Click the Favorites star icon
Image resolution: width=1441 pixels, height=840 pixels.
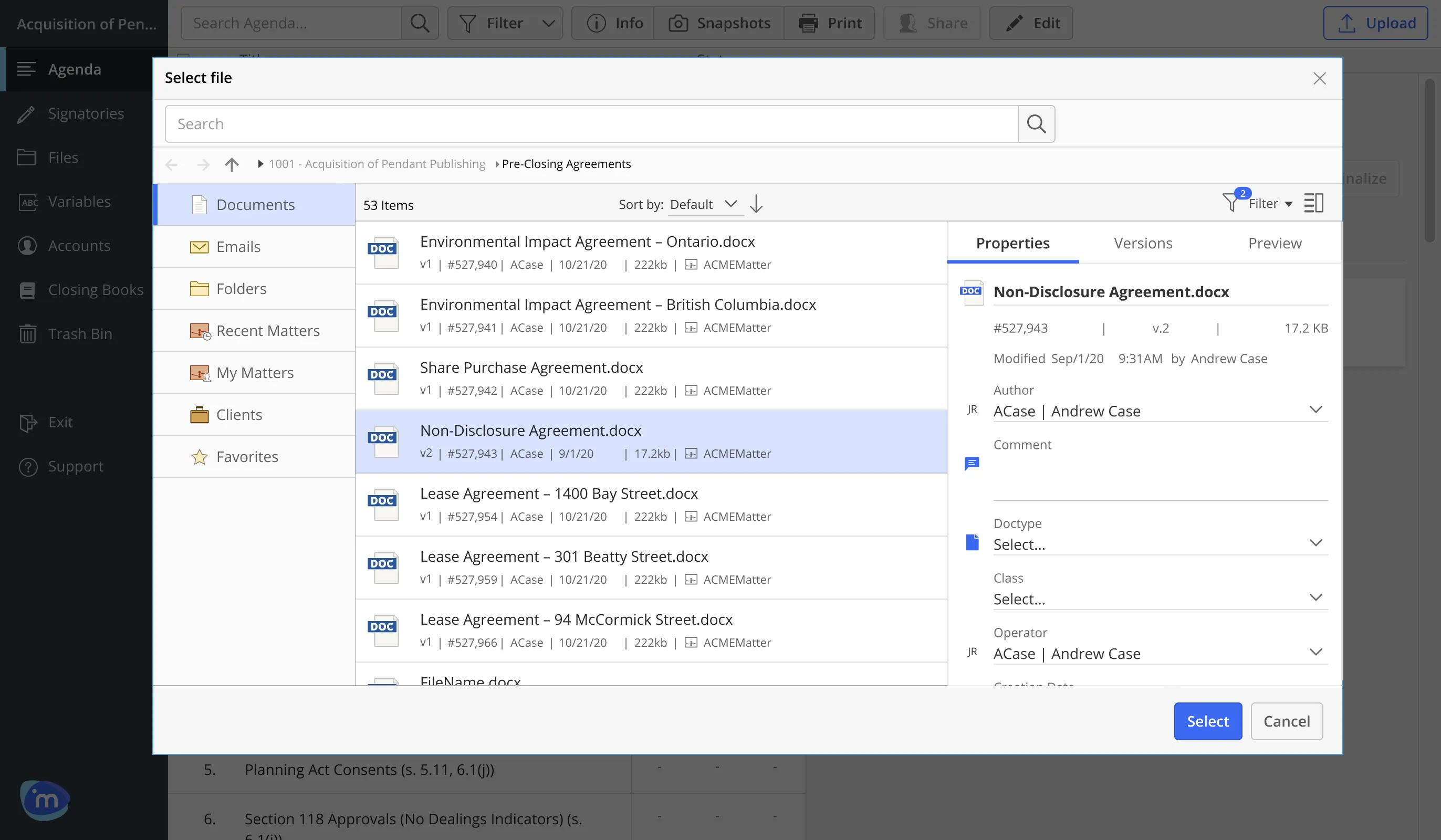click(199, 456)
